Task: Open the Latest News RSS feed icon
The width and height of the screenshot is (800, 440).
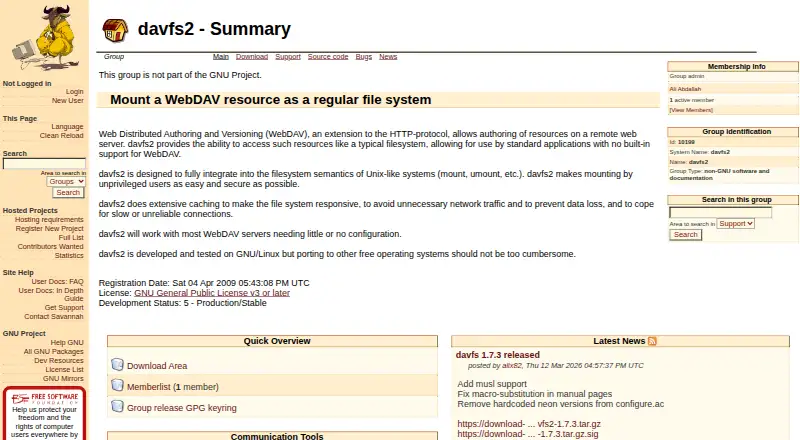Action: [652, 341]
